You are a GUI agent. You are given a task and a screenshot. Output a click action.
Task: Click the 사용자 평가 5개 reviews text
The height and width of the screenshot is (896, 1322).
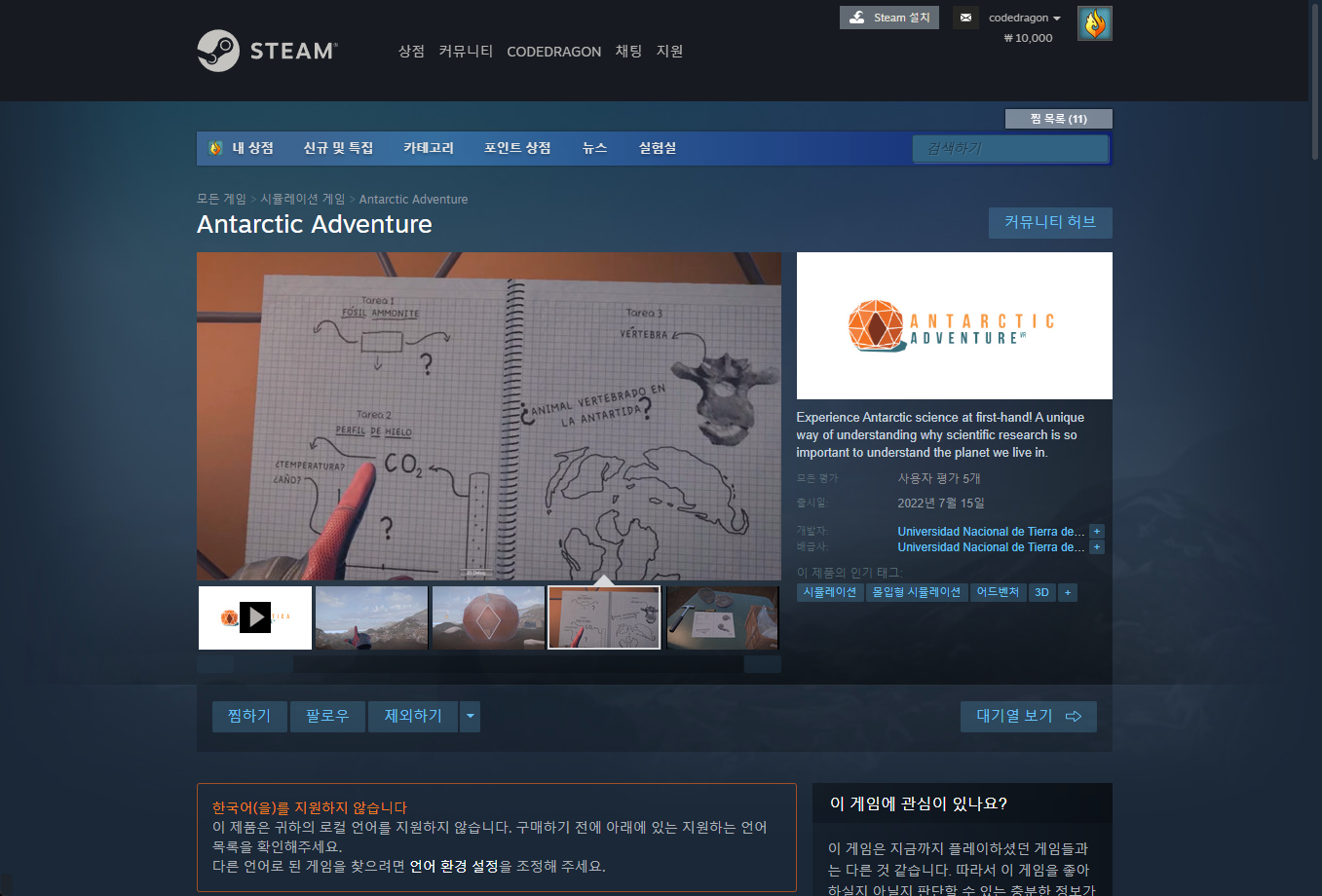click(939, 478)
